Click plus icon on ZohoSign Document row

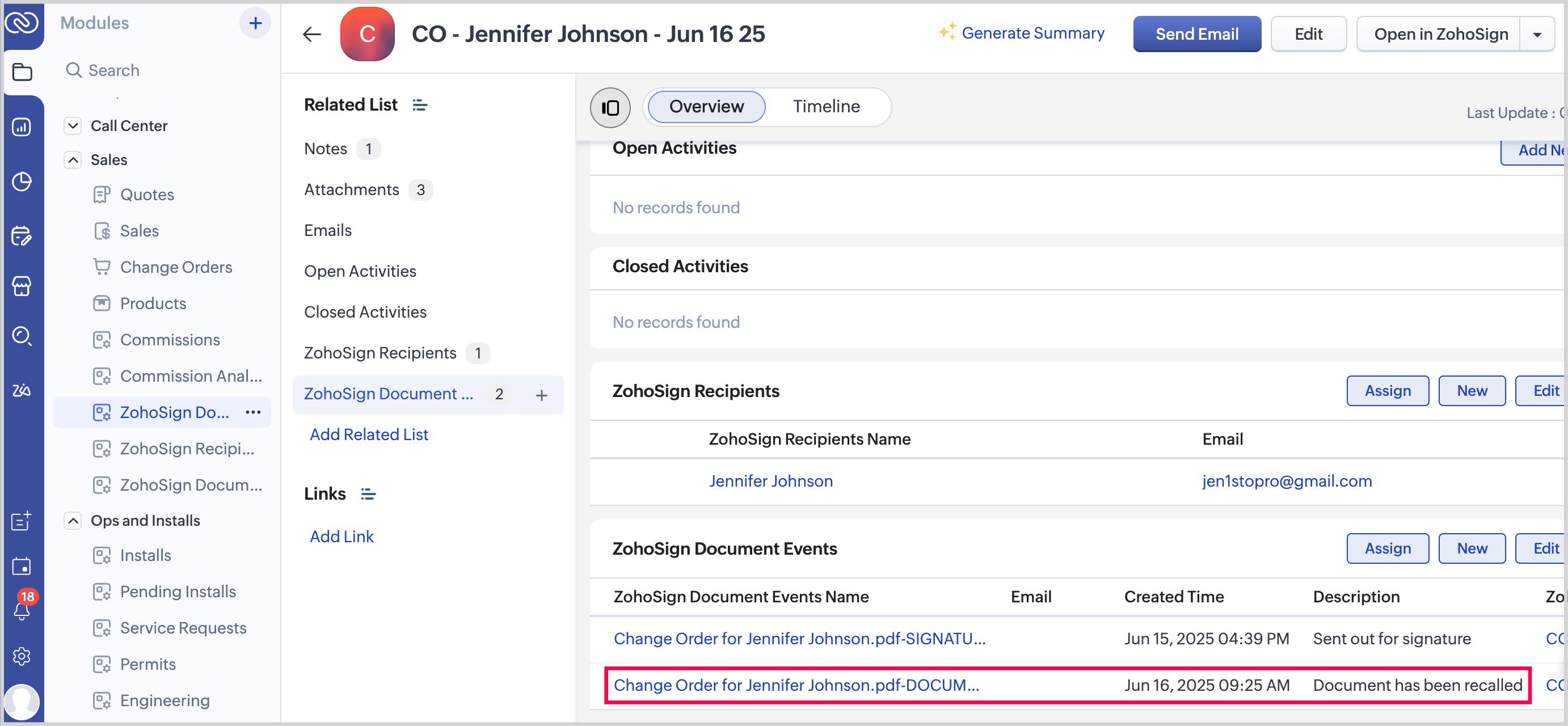click(x=541, y=395)
